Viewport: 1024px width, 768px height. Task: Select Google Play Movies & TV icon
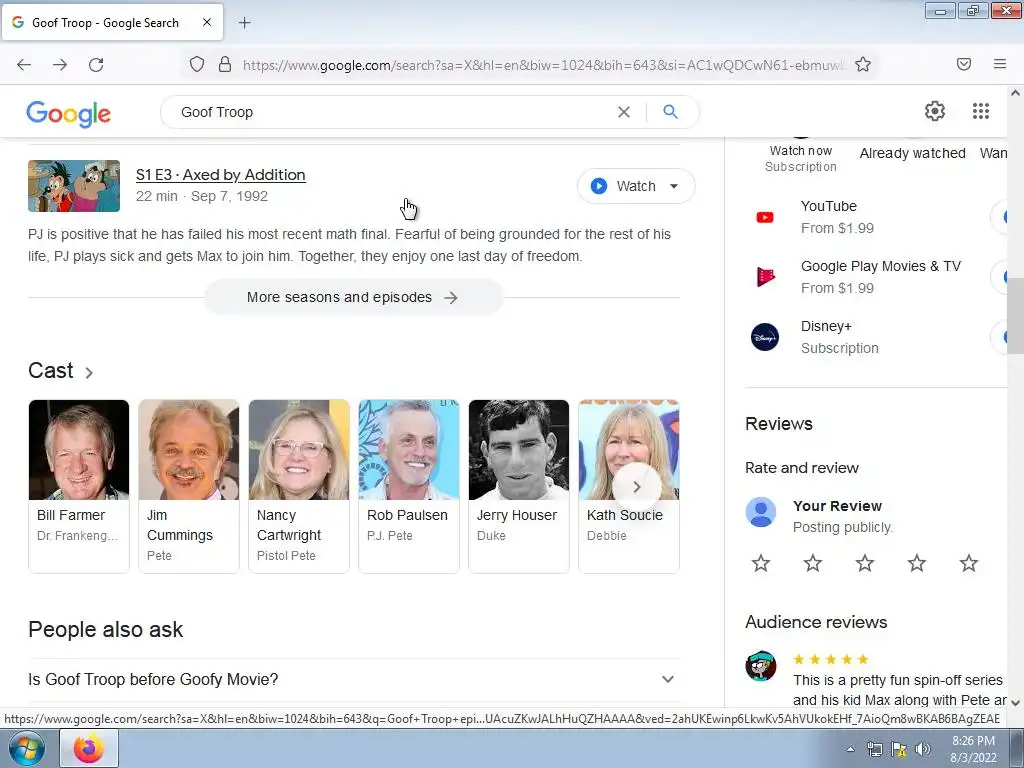[765, 277]
